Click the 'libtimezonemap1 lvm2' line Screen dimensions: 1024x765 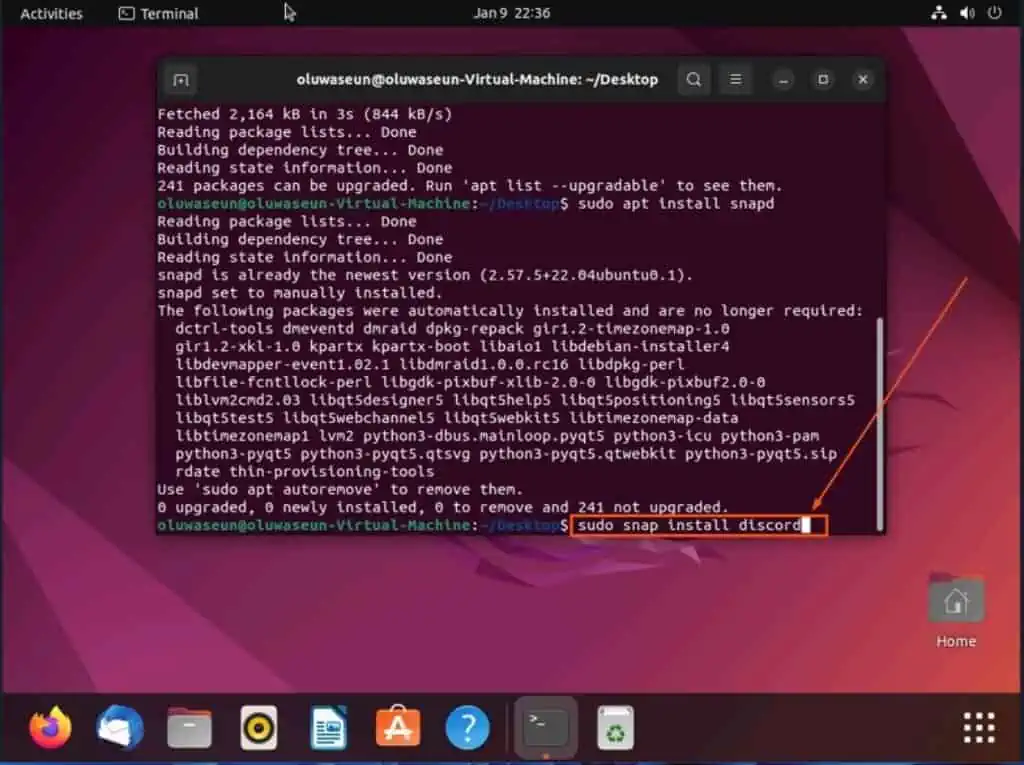click(x=497, y=436)
